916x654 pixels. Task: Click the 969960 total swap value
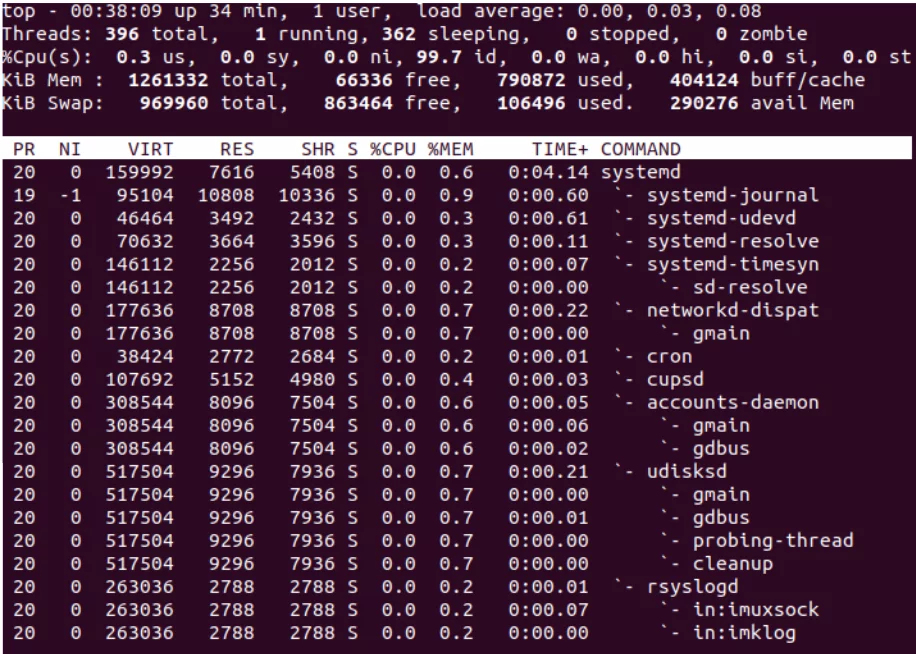(x=174, y=103)
